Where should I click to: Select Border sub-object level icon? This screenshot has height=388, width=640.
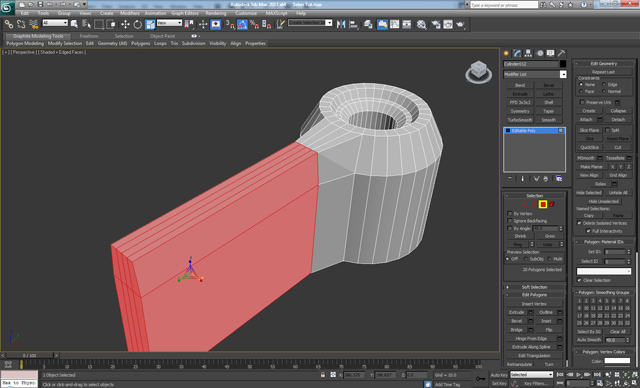(533, 204)
